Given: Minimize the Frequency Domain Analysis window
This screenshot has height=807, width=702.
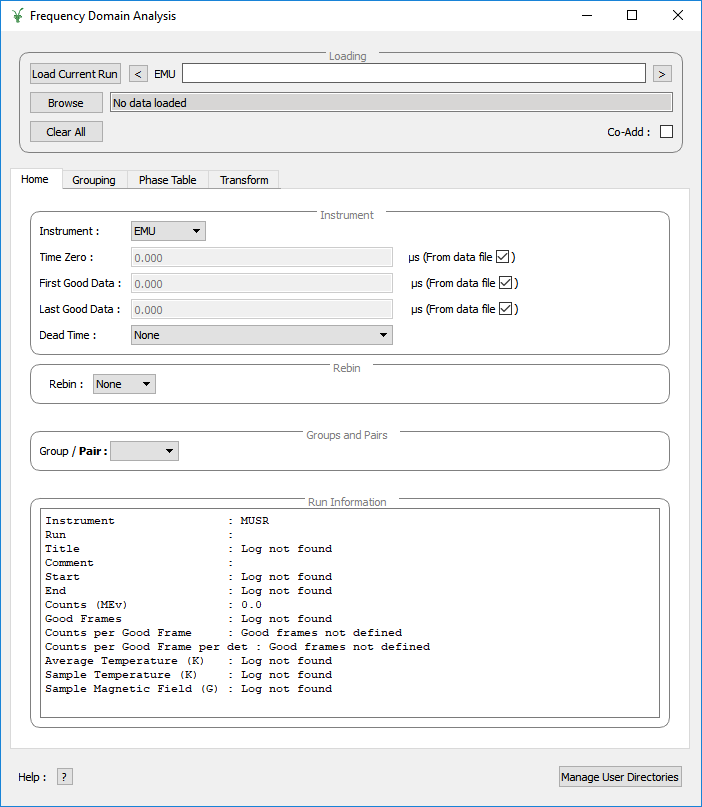Looking at the screenshot, I should coord(586,16).
